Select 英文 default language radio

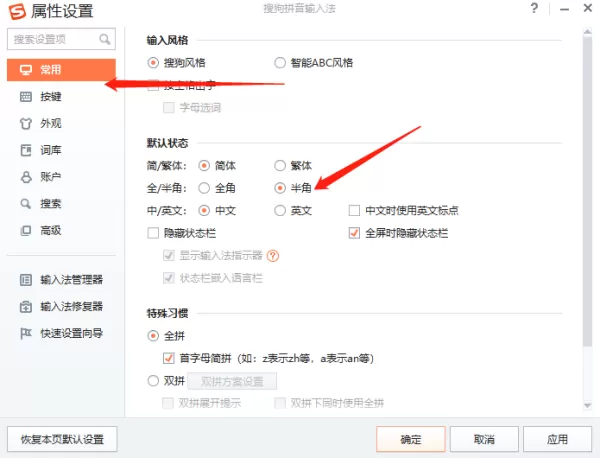pos(280,210)
